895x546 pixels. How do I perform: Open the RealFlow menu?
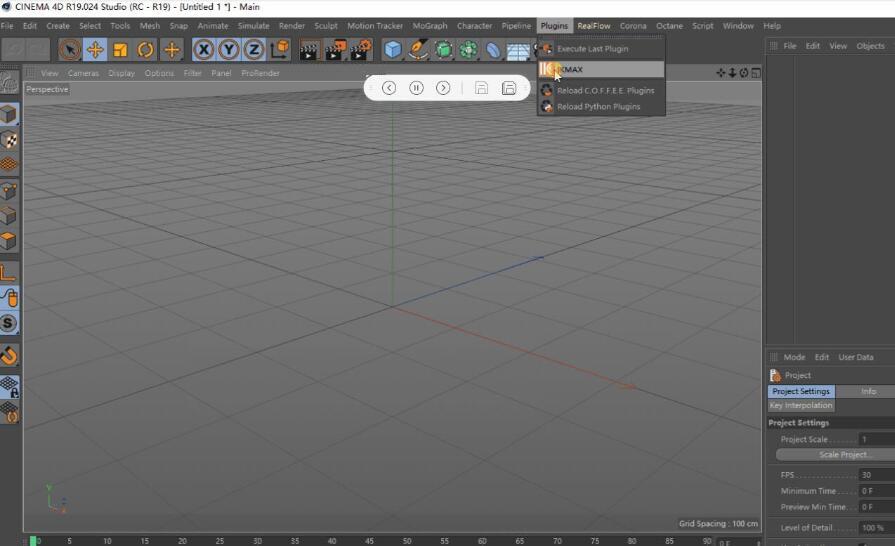tap(594, 26)
